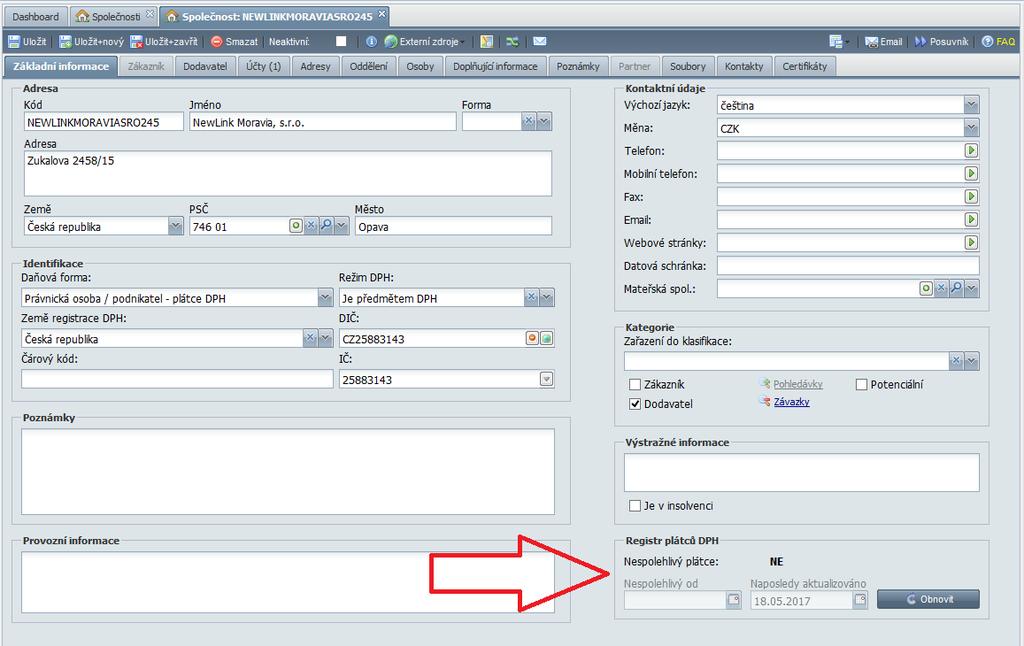Click the Smazat delete button
Viewport: 1024px width, 646px height.
pyautogui.click(x=234, y=42)
